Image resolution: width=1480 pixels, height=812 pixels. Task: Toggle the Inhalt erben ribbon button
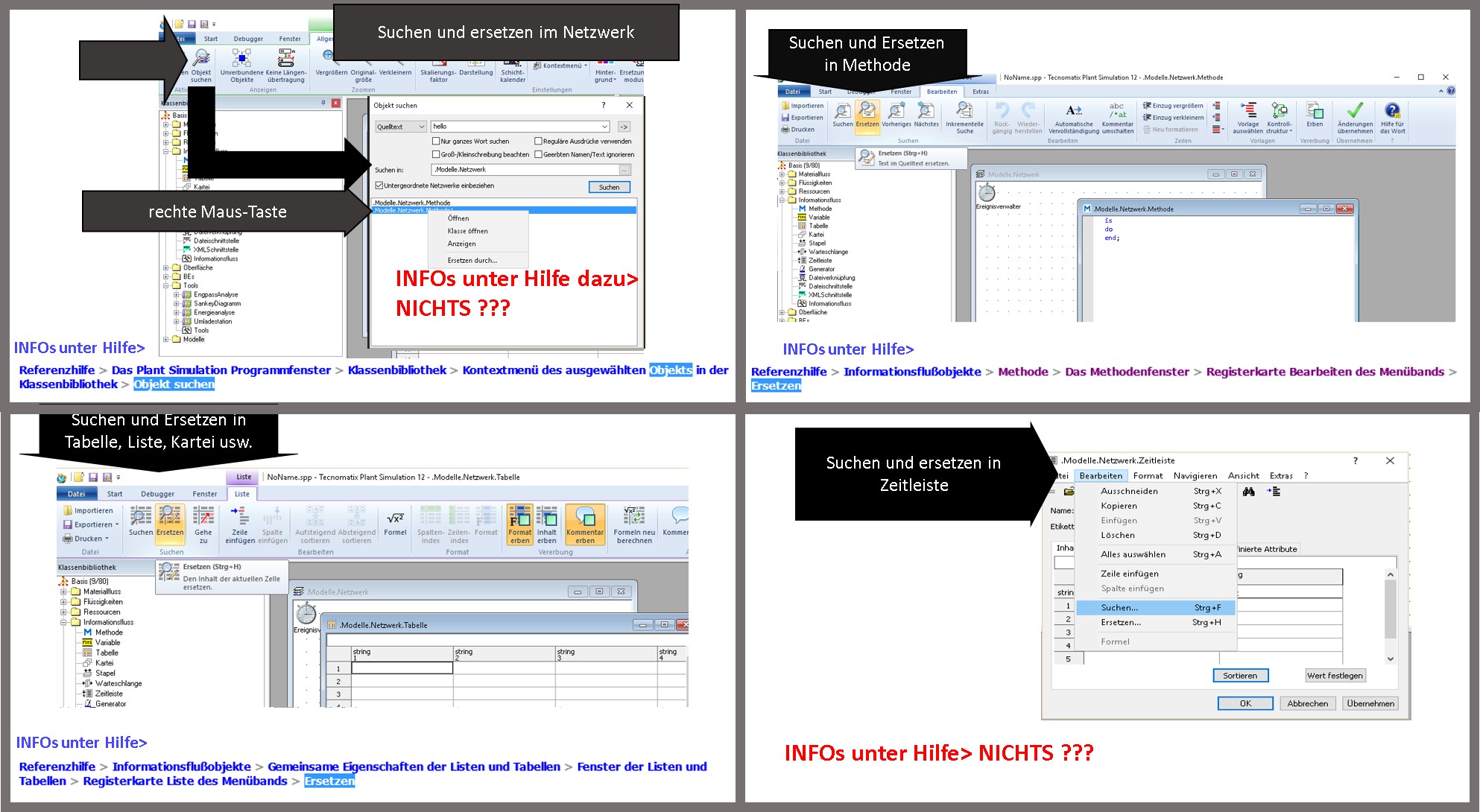(x=547, y=524)
